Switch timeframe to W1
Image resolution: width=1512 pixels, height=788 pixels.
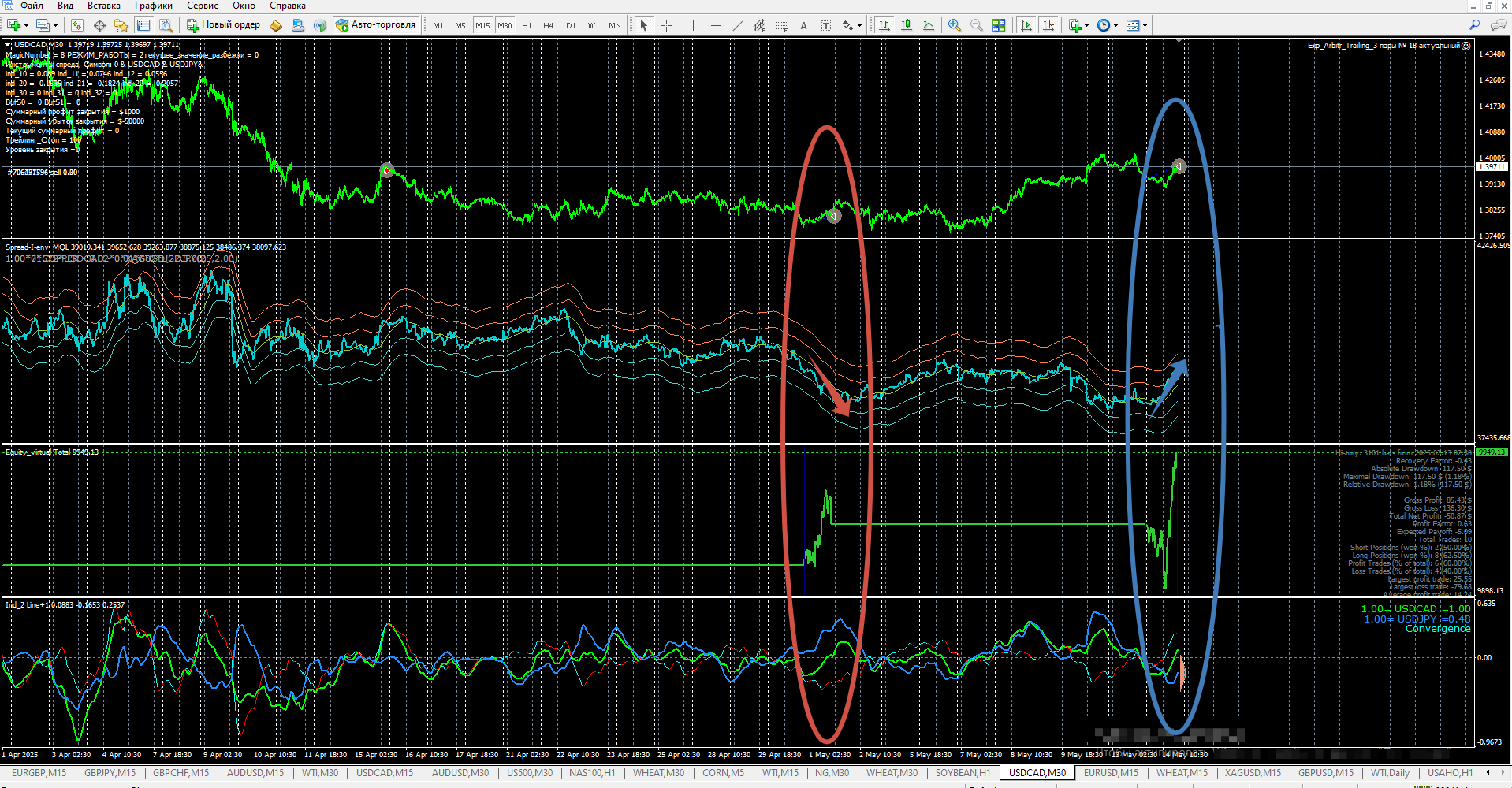pyautogui.click(x=594, y=25)
